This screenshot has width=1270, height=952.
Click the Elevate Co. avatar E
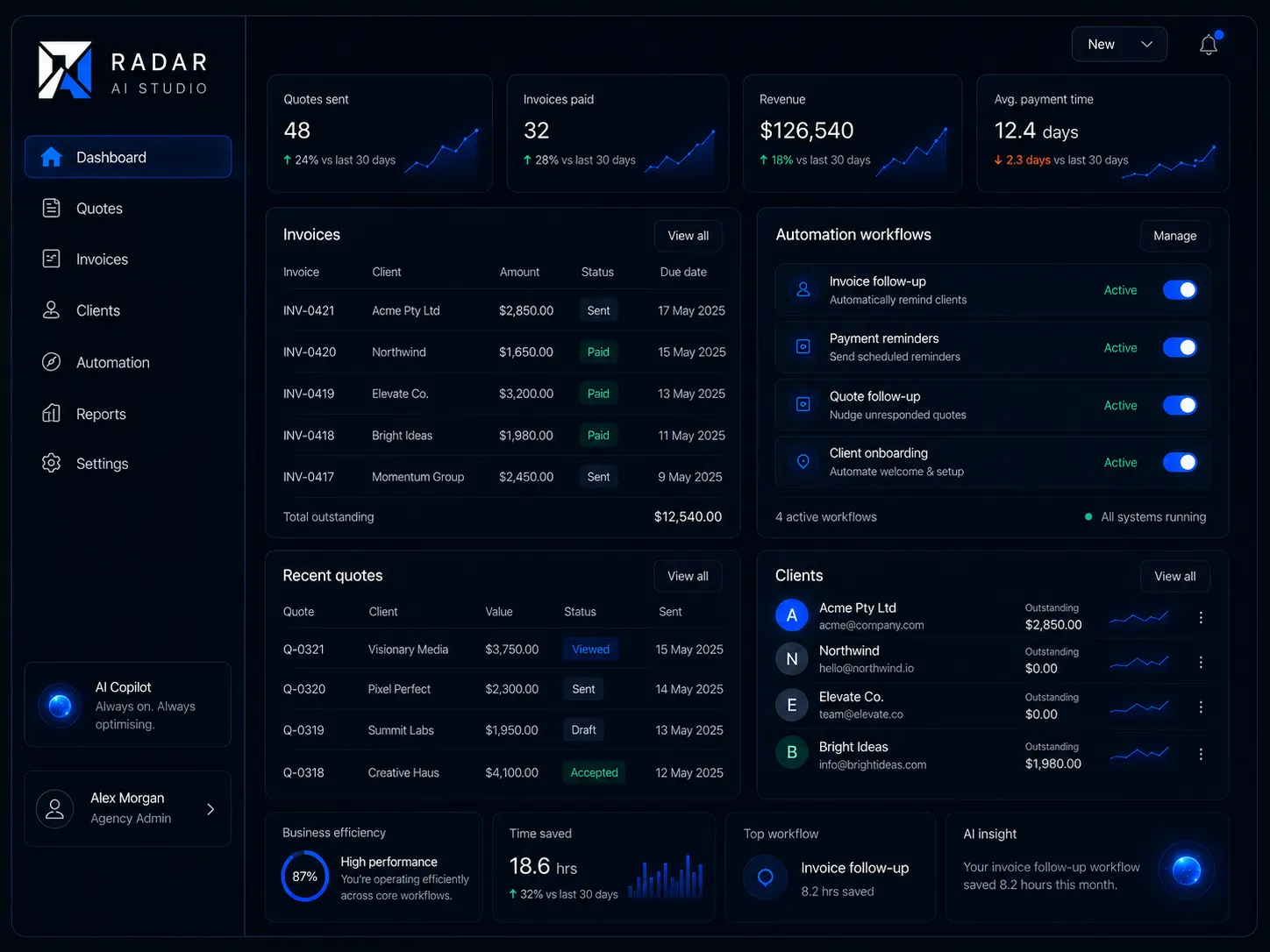(x=792, y=705)
